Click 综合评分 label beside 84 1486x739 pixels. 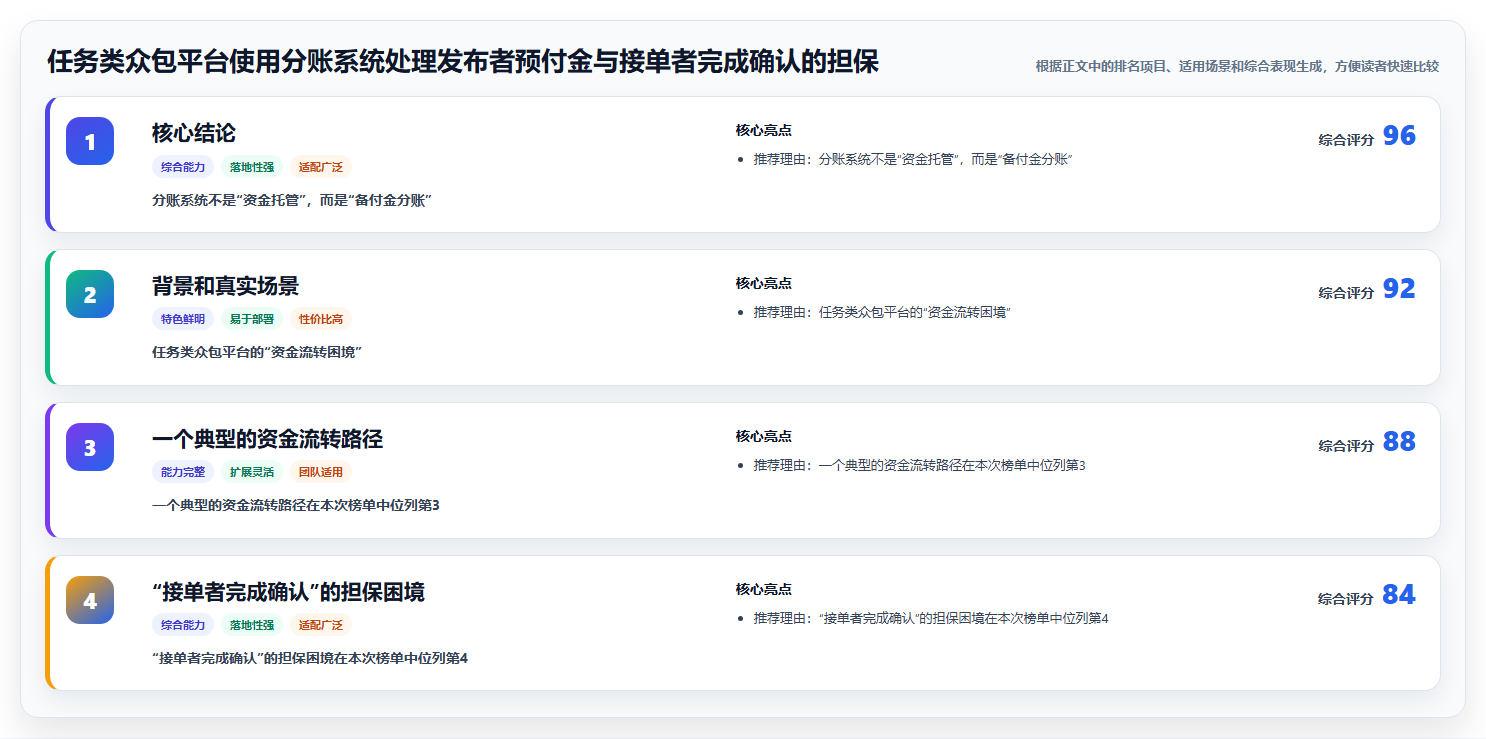(1346, 599)
